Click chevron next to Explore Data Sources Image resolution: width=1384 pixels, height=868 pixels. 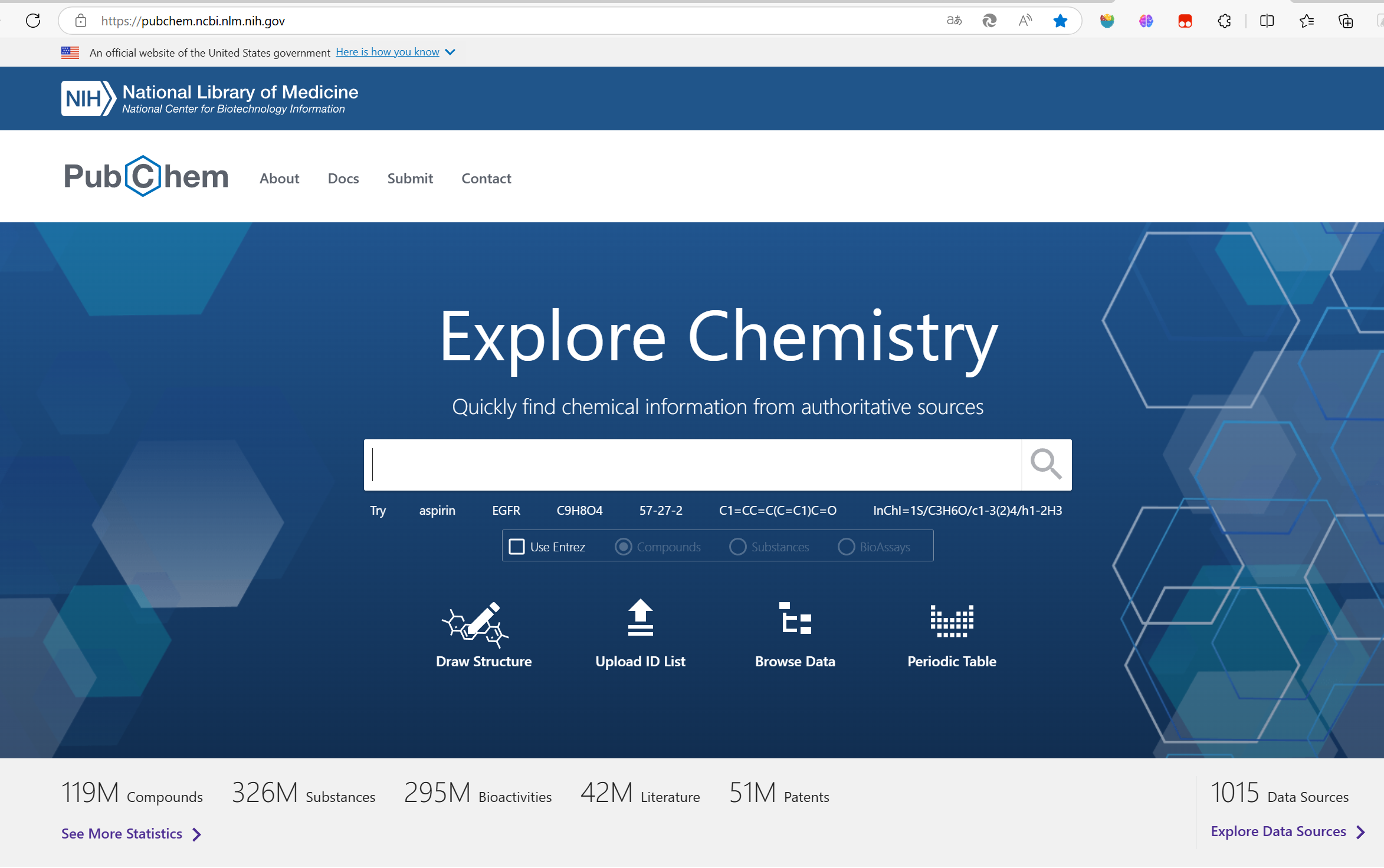tap(1360, 831)
